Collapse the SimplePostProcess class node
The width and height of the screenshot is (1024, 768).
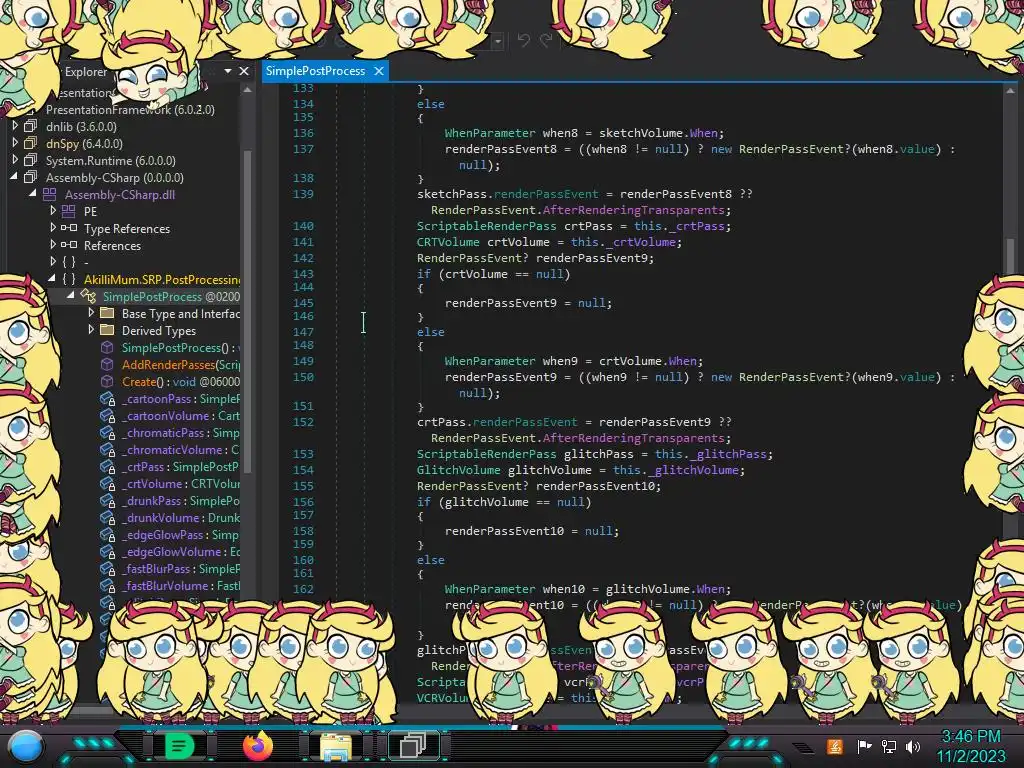tap(71, 296)
